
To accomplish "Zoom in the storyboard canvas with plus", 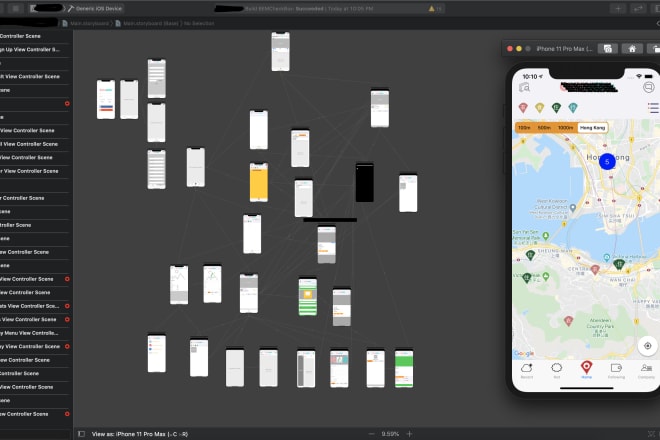I will pos(409,434).
